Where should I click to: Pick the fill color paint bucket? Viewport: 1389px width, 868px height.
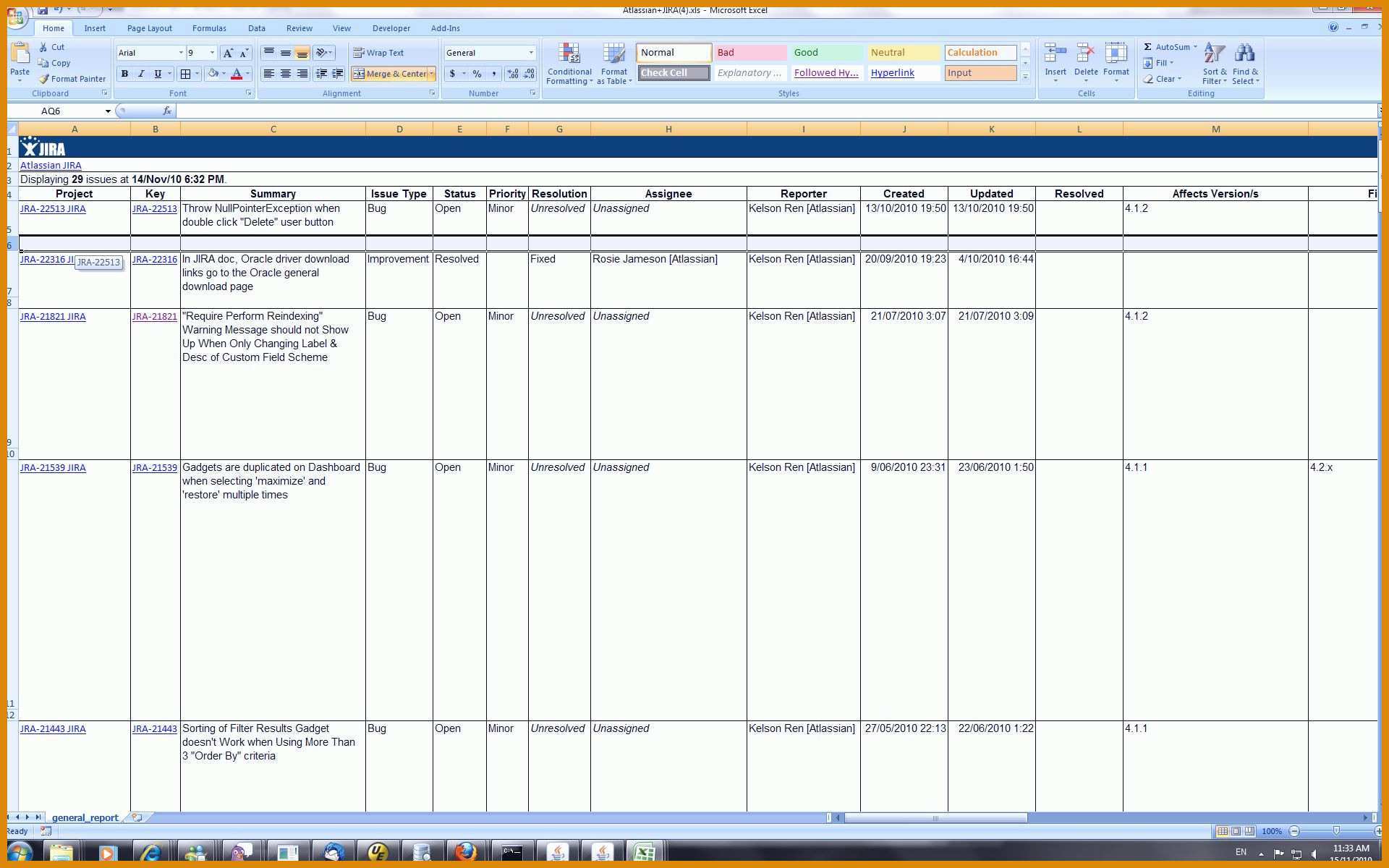(x=213, y=74)
